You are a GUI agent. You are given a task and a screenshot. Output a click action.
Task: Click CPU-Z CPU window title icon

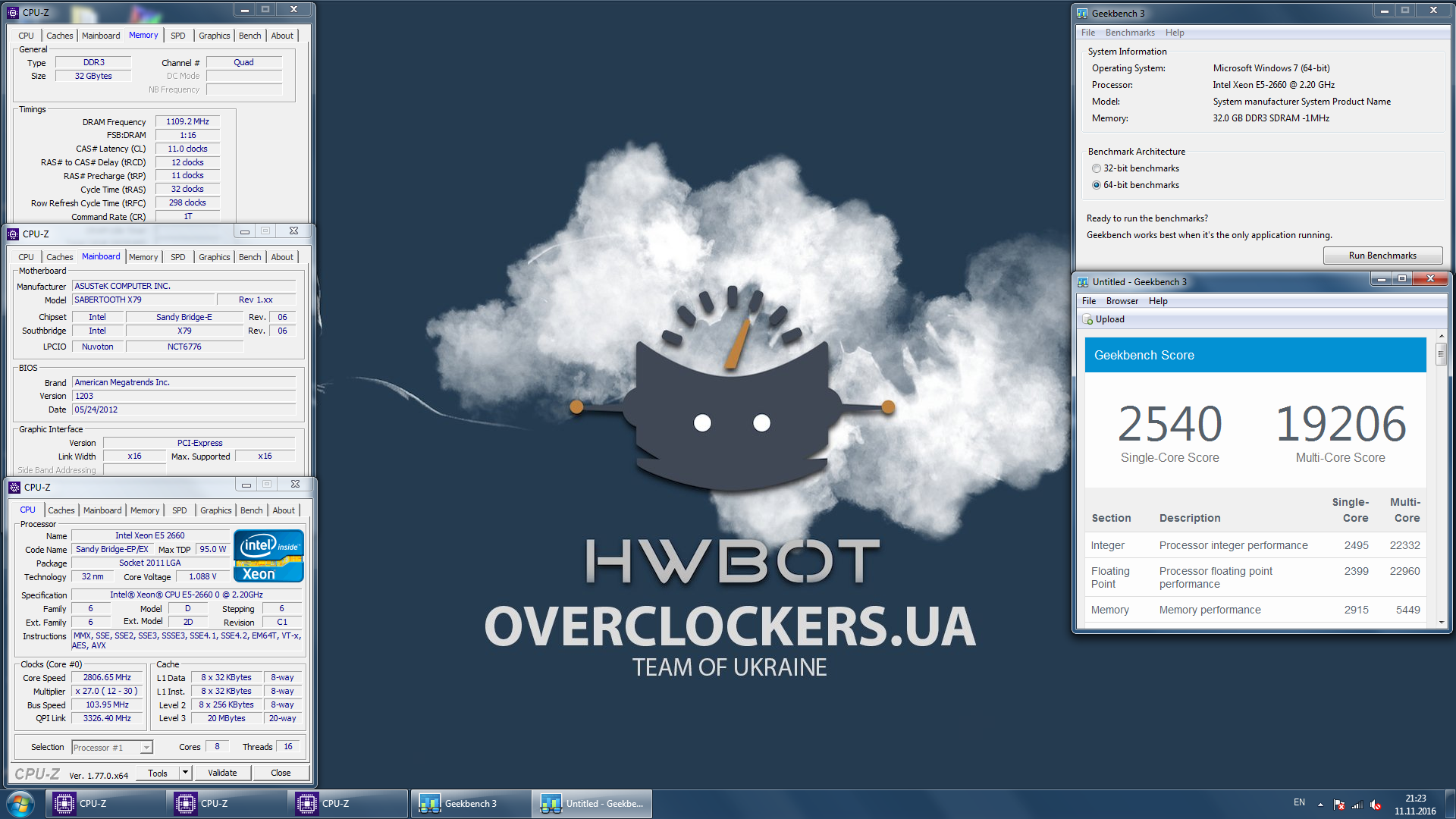(x=14, y=487)
